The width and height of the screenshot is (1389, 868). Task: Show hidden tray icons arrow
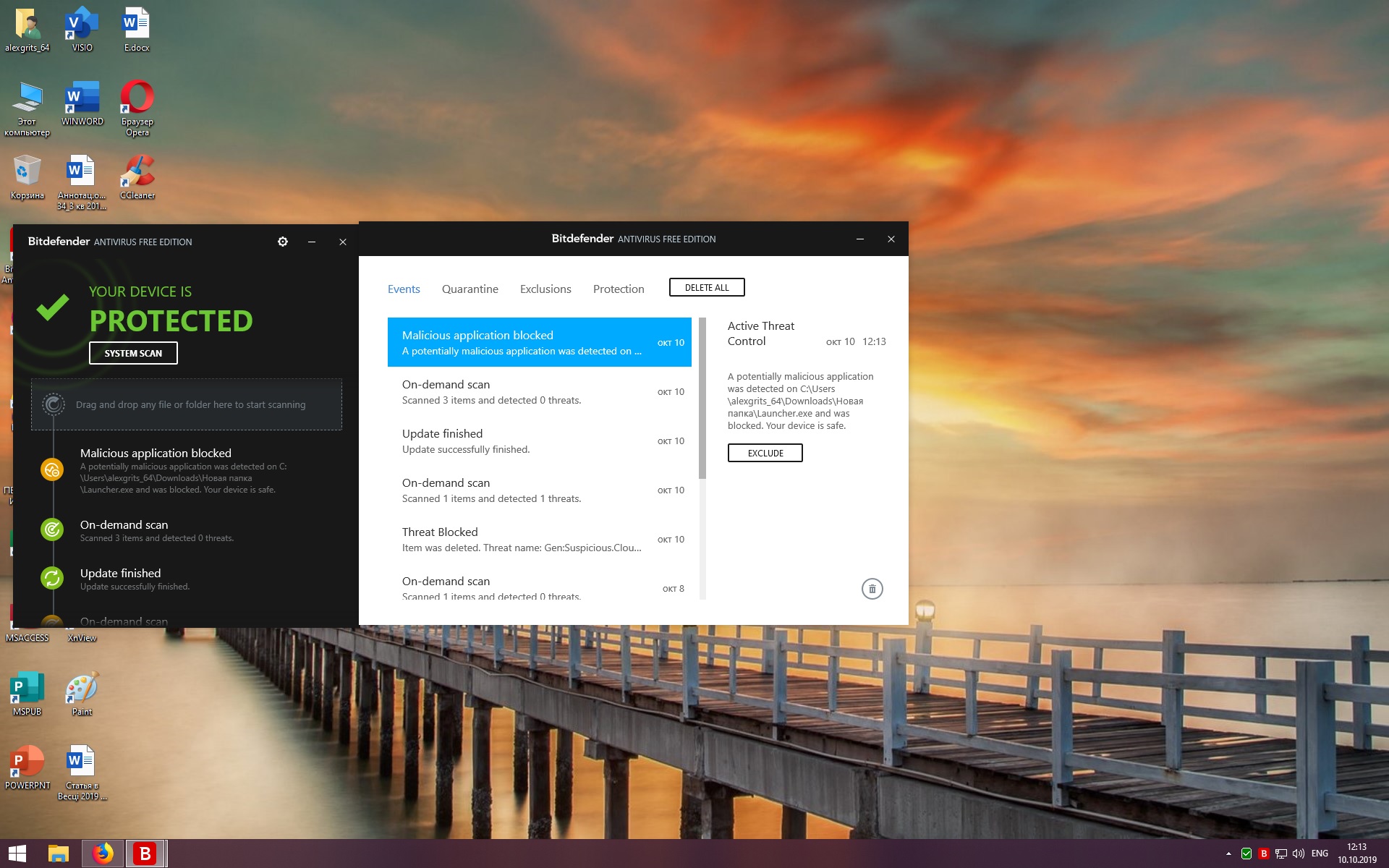point(1228,854)
